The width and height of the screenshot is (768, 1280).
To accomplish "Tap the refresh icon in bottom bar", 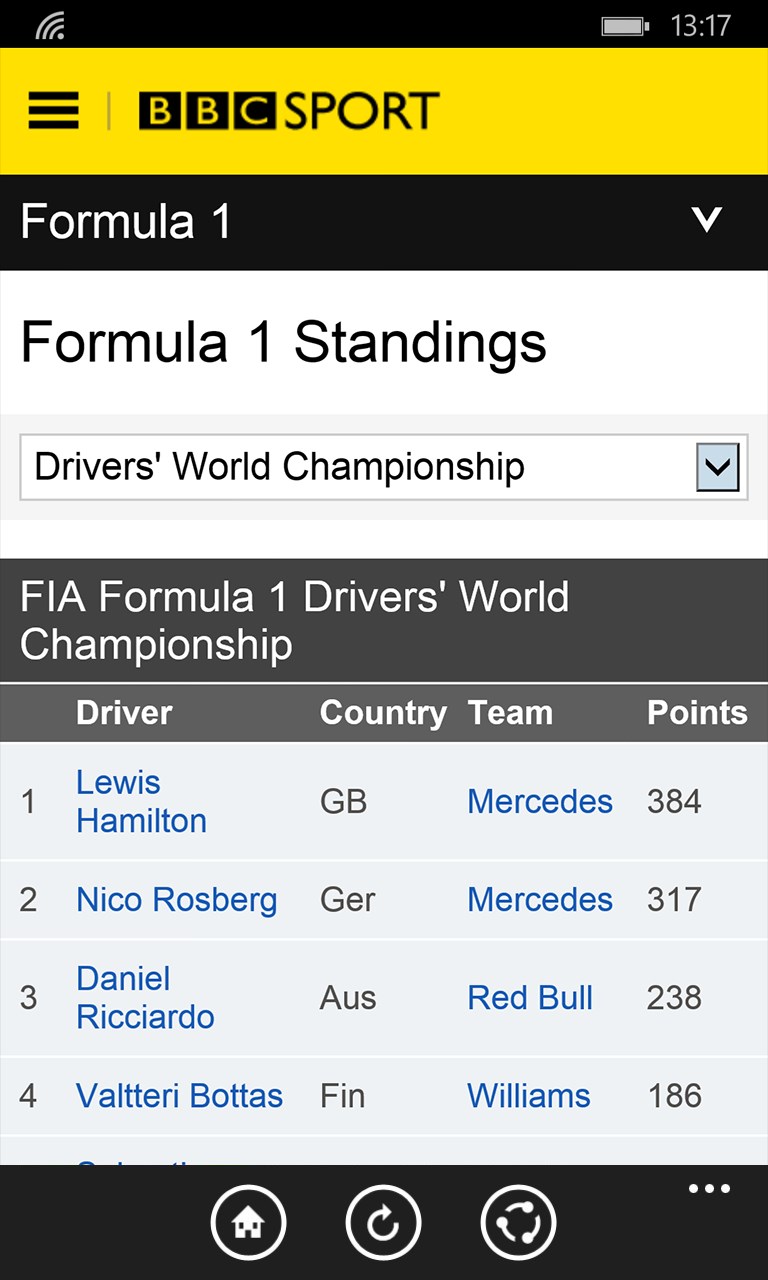I will [x=383, y=1222].
